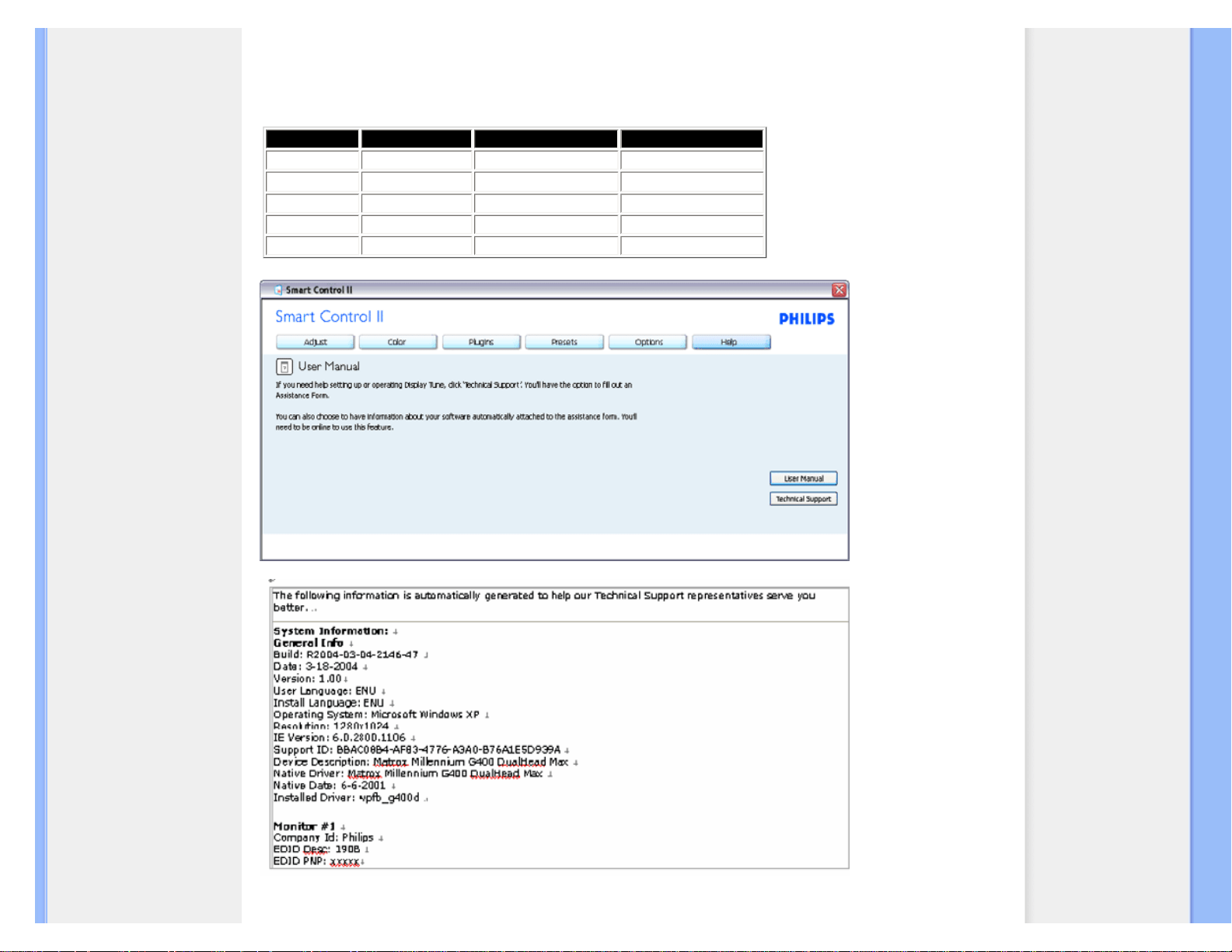1232x952 pixels.
Task: Select the 'Device Description' Matrox line
Action: (x=421, y=762)
